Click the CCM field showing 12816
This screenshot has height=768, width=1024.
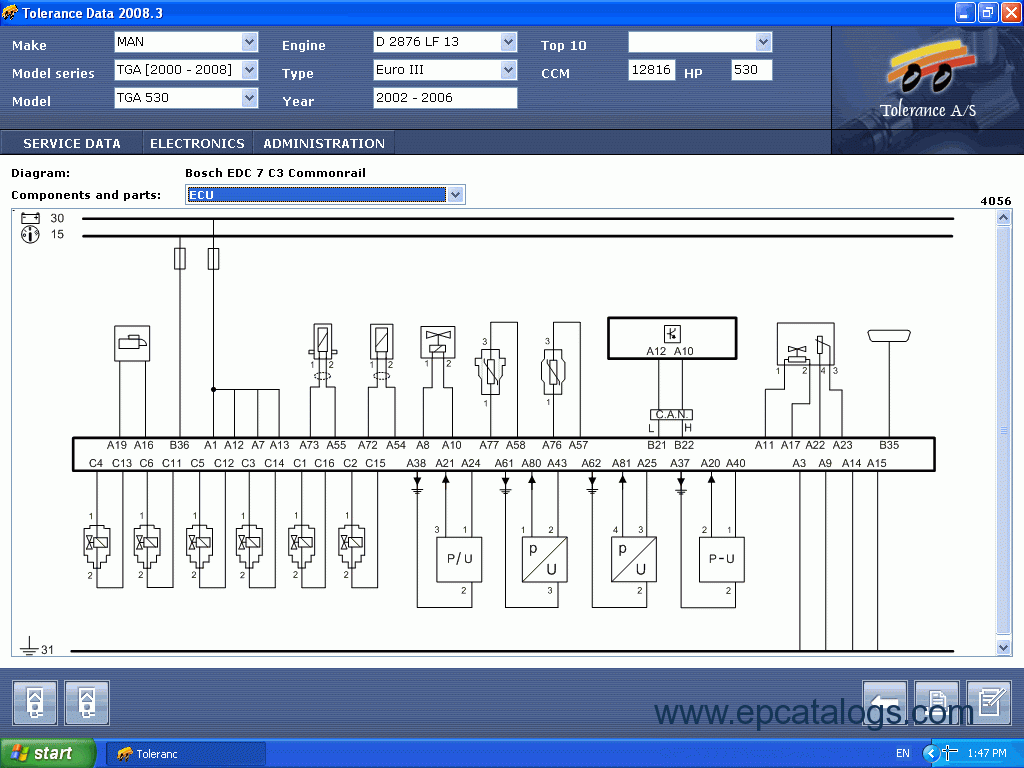coord(651,70)
